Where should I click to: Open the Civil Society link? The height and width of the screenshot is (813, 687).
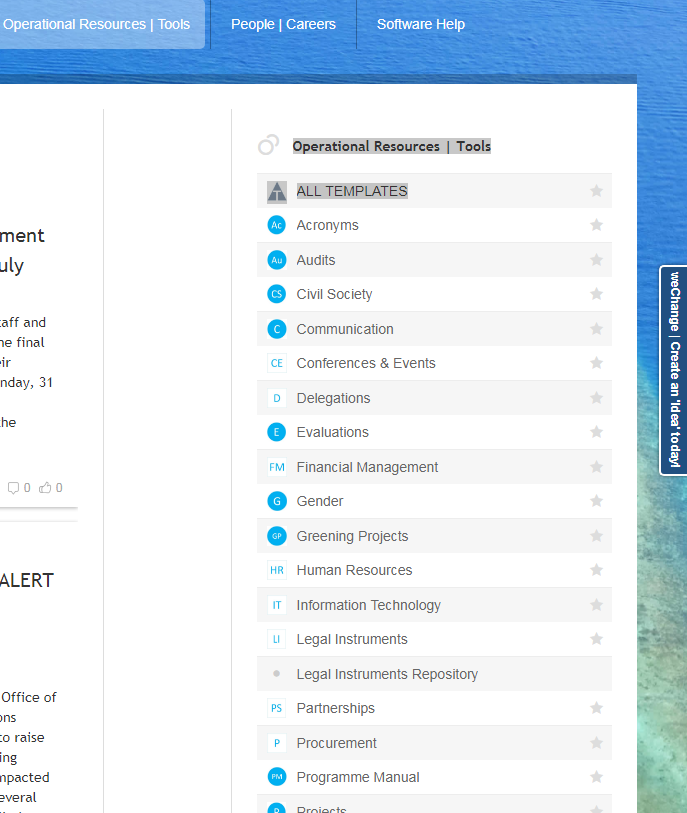[334, 294]
